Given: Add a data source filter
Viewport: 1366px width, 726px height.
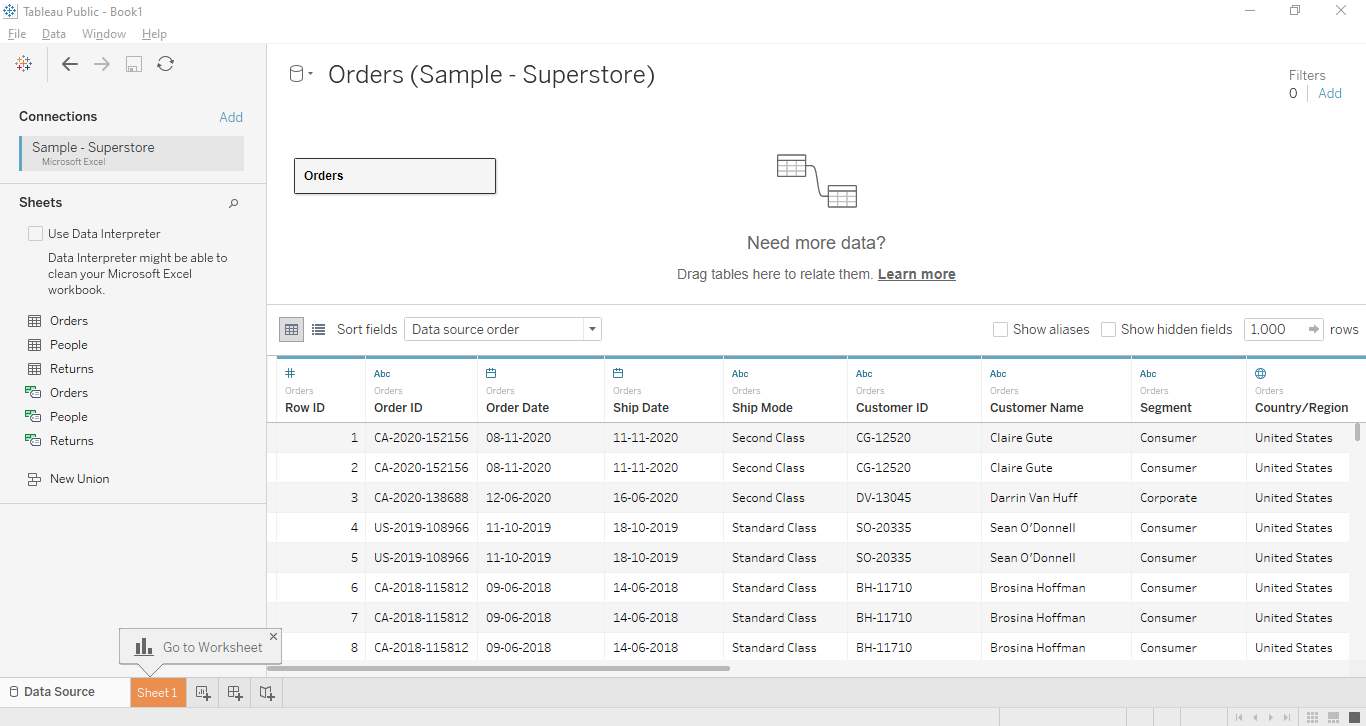Looking at the screenshot, I should click(1330, 93).
